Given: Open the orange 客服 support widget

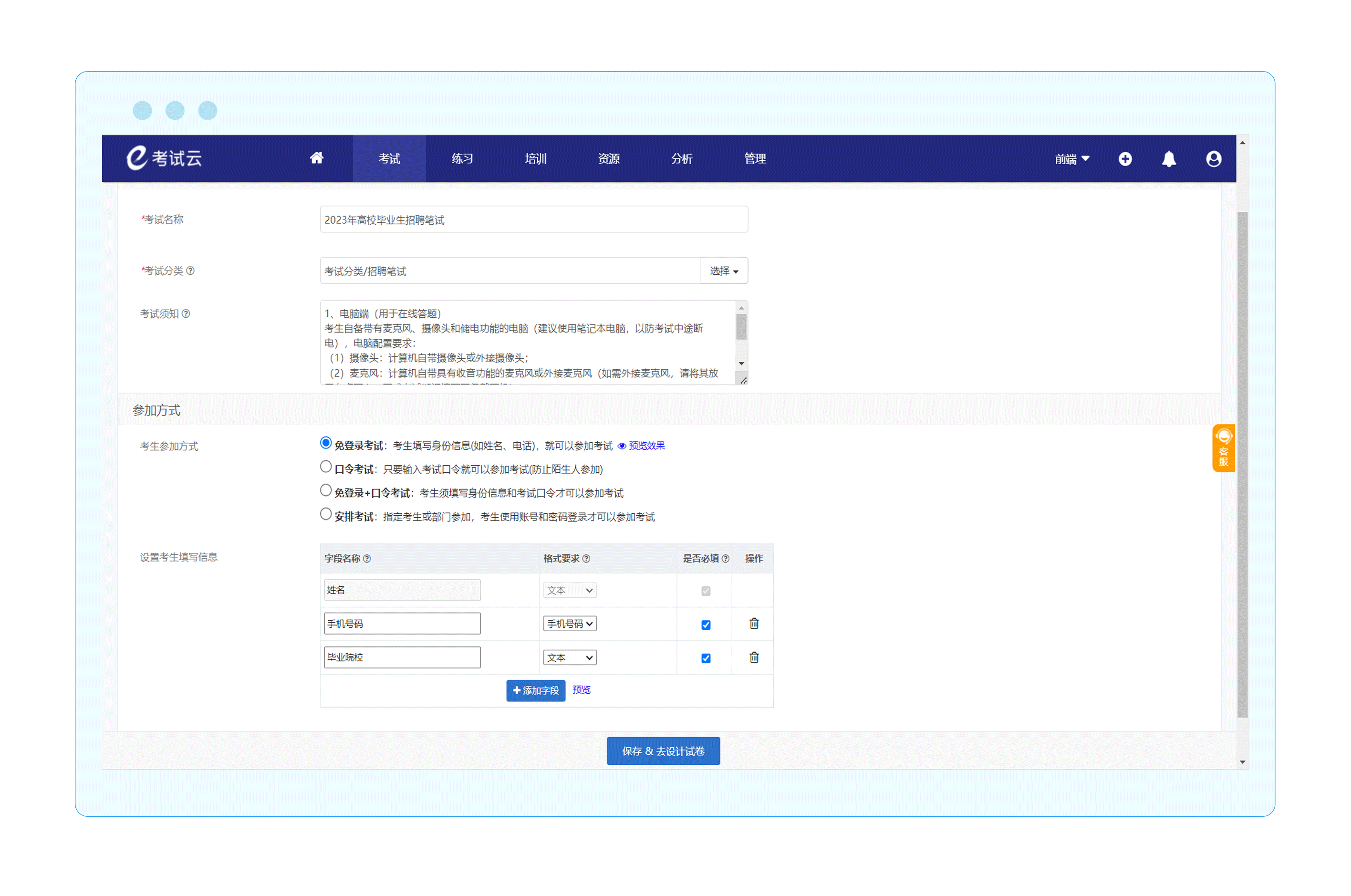Looking at the screenshot, I should (1223, 448).
